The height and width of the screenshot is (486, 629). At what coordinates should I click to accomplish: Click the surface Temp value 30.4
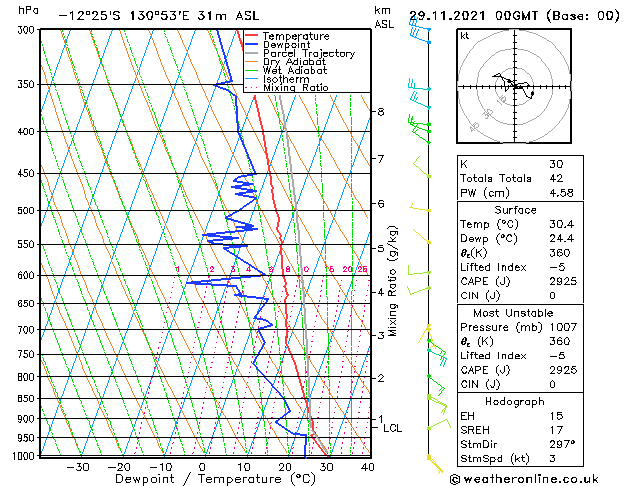click(561, 224)
